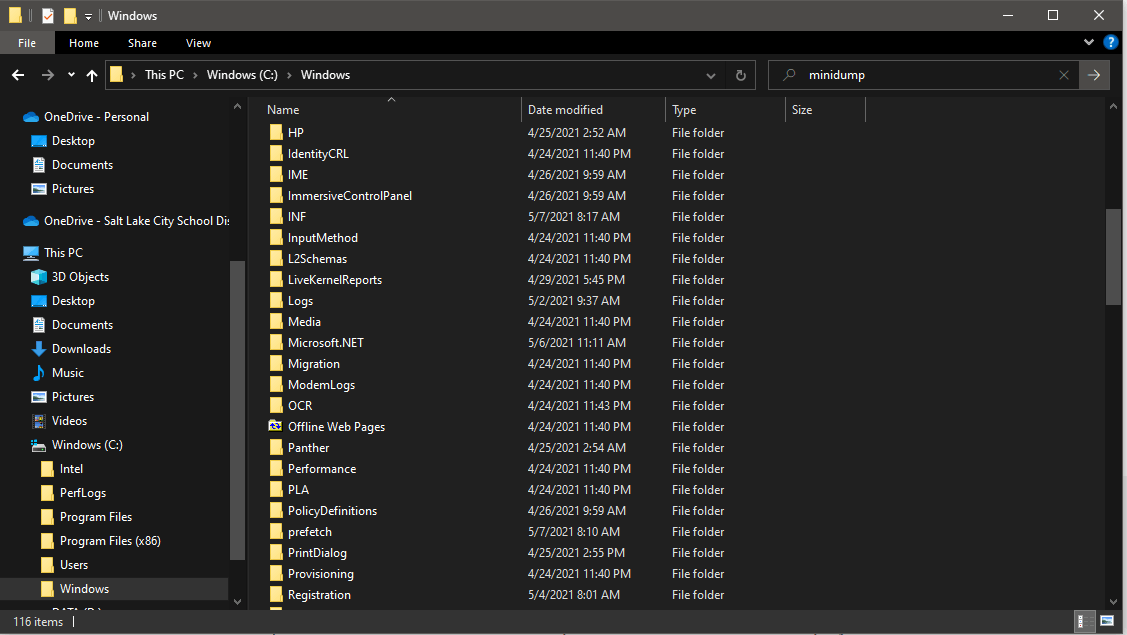Select Offline Web Pages special folder icon
The width and height of the screenshot is (1127, 635).
coord(275,426)
